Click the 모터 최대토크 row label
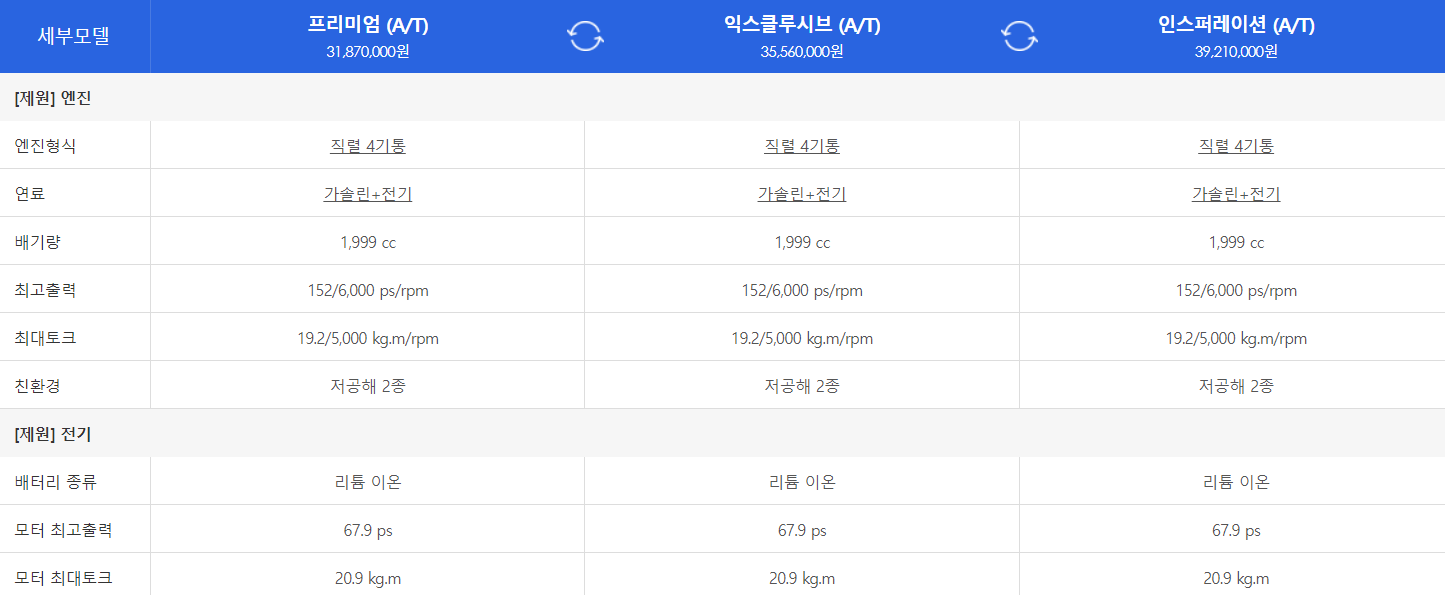Viewport: 1445px width, 595px height. pos(63,578)
